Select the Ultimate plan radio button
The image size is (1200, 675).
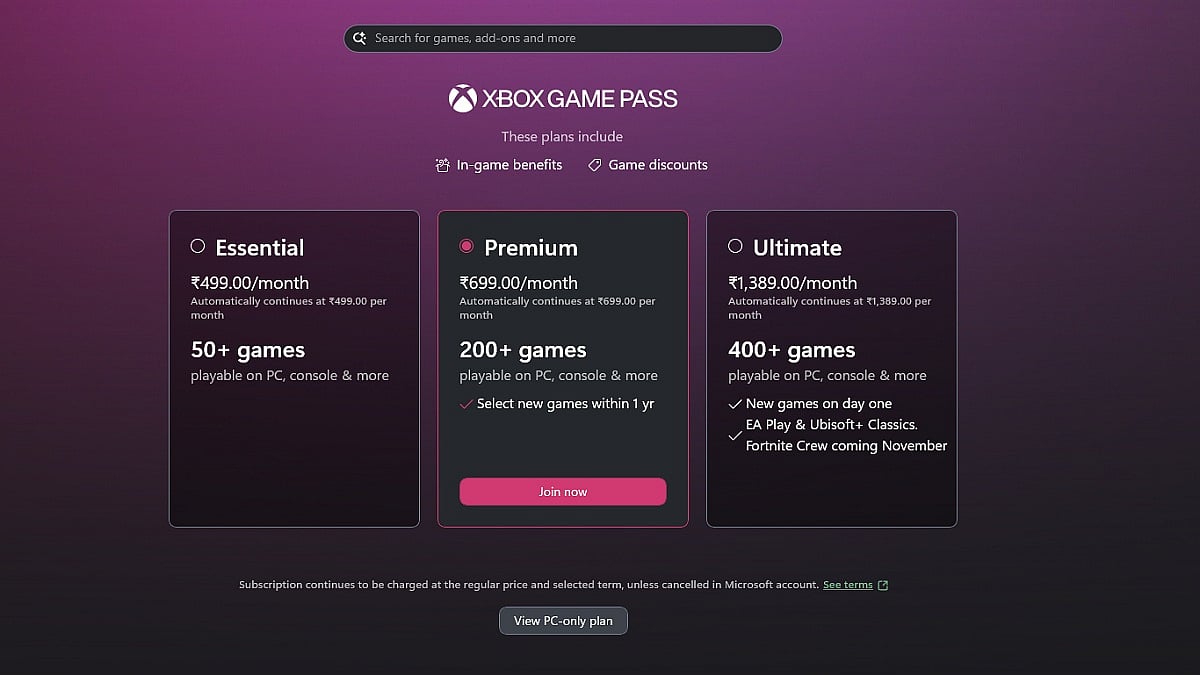click(735, 246)
